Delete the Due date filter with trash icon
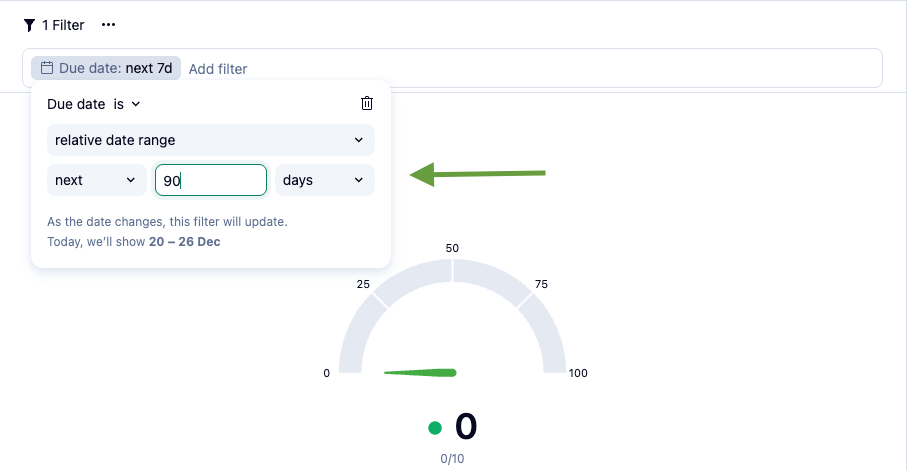Image resolution: width=907 pixels, height=470 pixels. pyautogui.click(x=367, y=103)
